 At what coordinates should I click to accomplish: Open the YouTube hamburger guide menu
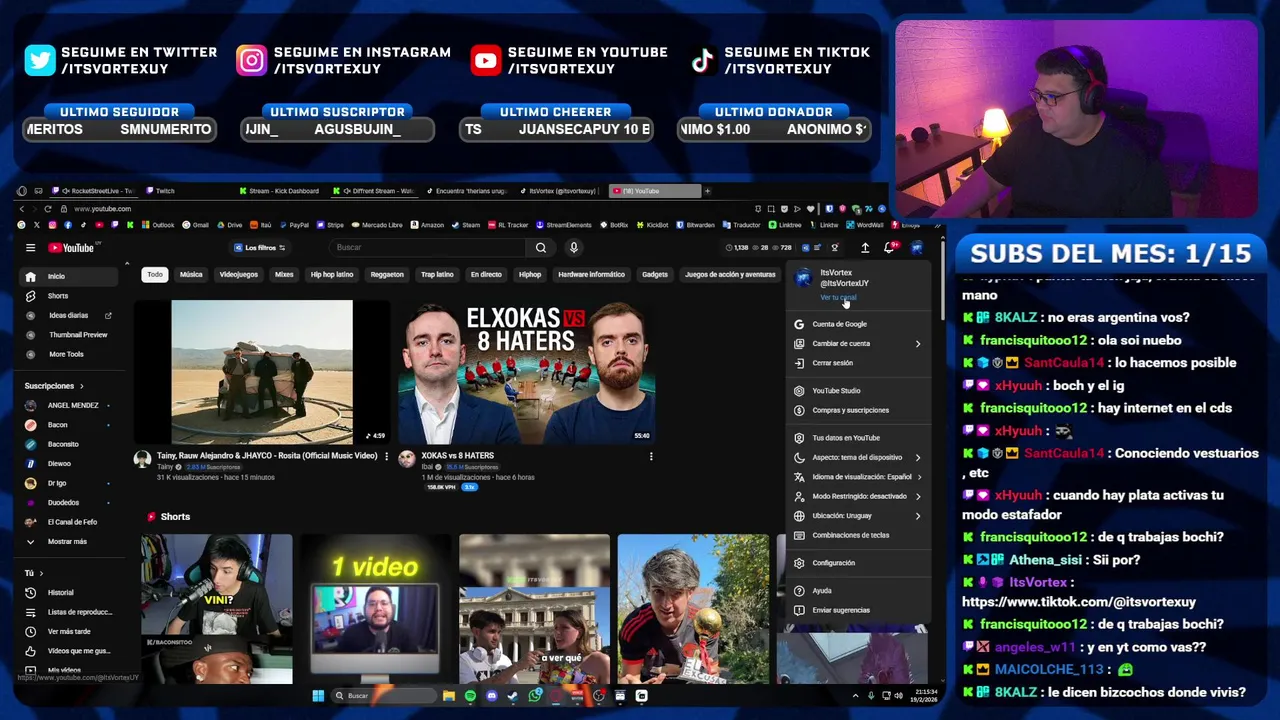pyautogui.click(x=30, y=248)
